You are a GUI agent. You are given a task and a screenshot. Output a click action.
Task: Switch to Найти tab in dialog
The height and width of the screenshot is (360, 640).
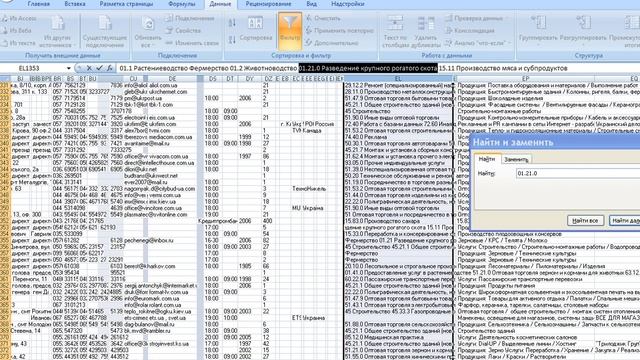tap(487, 159)
